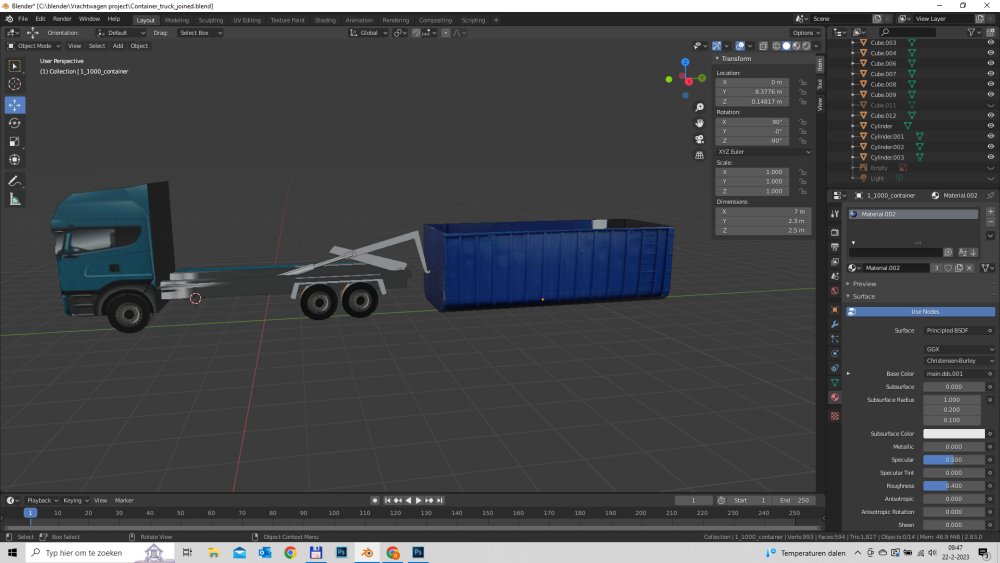Image resolution: width=1000 pixels, height=563 pixels.
Task: Activate the Rotate tool
Action: pyautogui.click(x=15, y=123)
